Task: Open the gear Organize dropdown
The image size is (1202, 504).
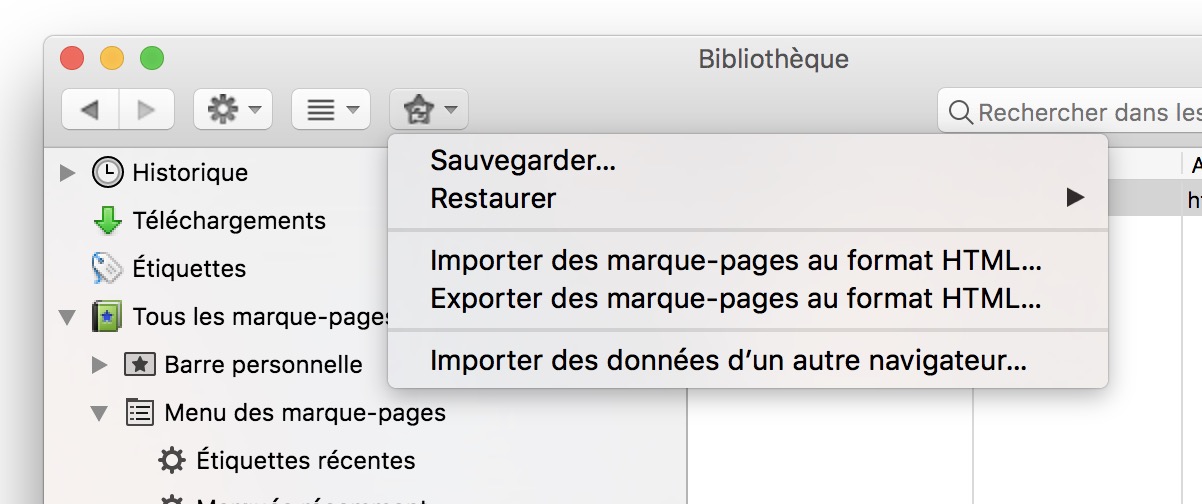Action: coord(232,110)
